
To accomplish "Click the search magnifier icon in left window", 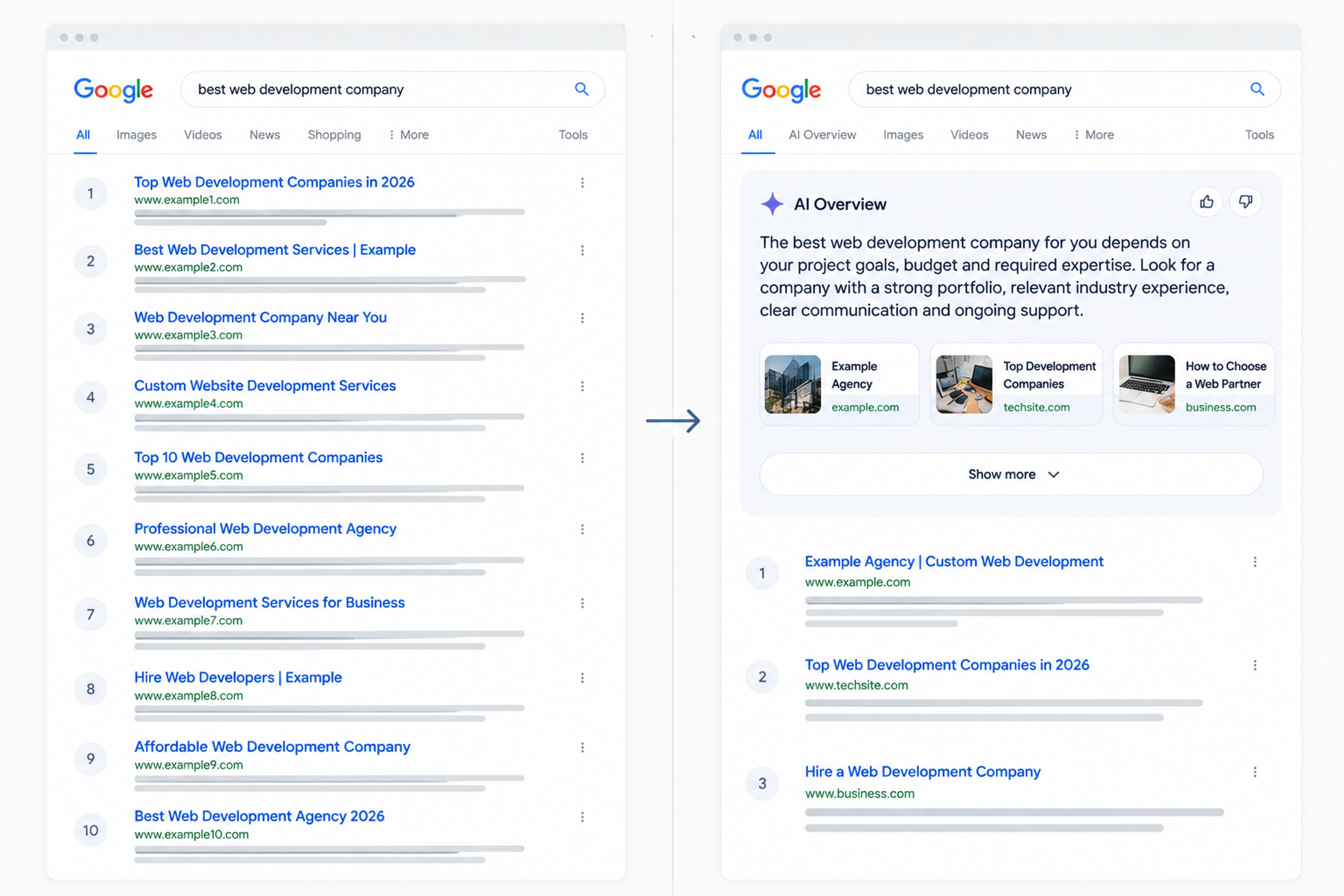I will point(581,89).
